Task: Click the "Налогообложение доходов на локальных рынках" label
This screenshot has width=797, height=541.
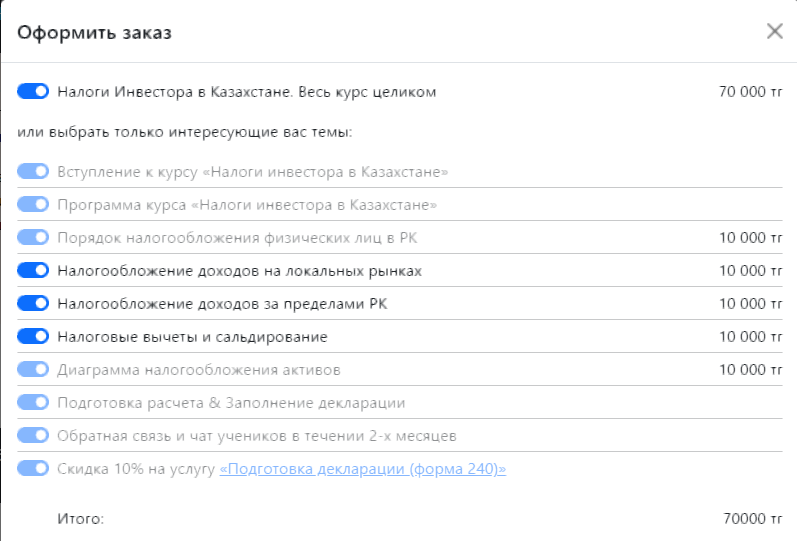Action: (239, 271)
